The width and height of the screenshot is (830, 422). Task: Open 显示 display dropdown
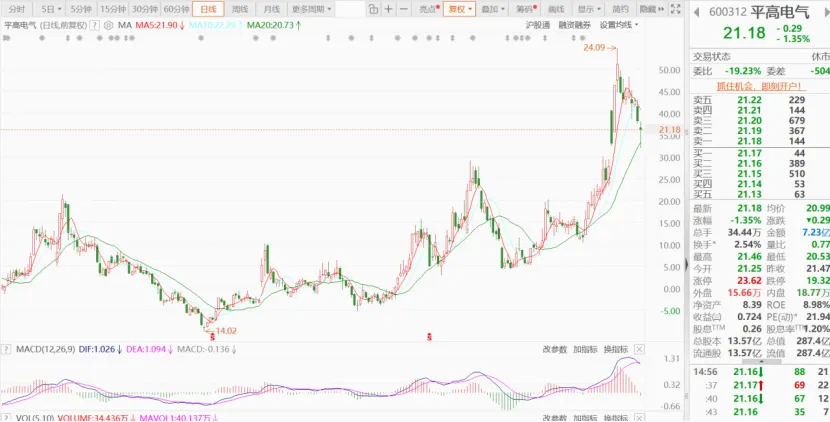click(x=589, y=9)
